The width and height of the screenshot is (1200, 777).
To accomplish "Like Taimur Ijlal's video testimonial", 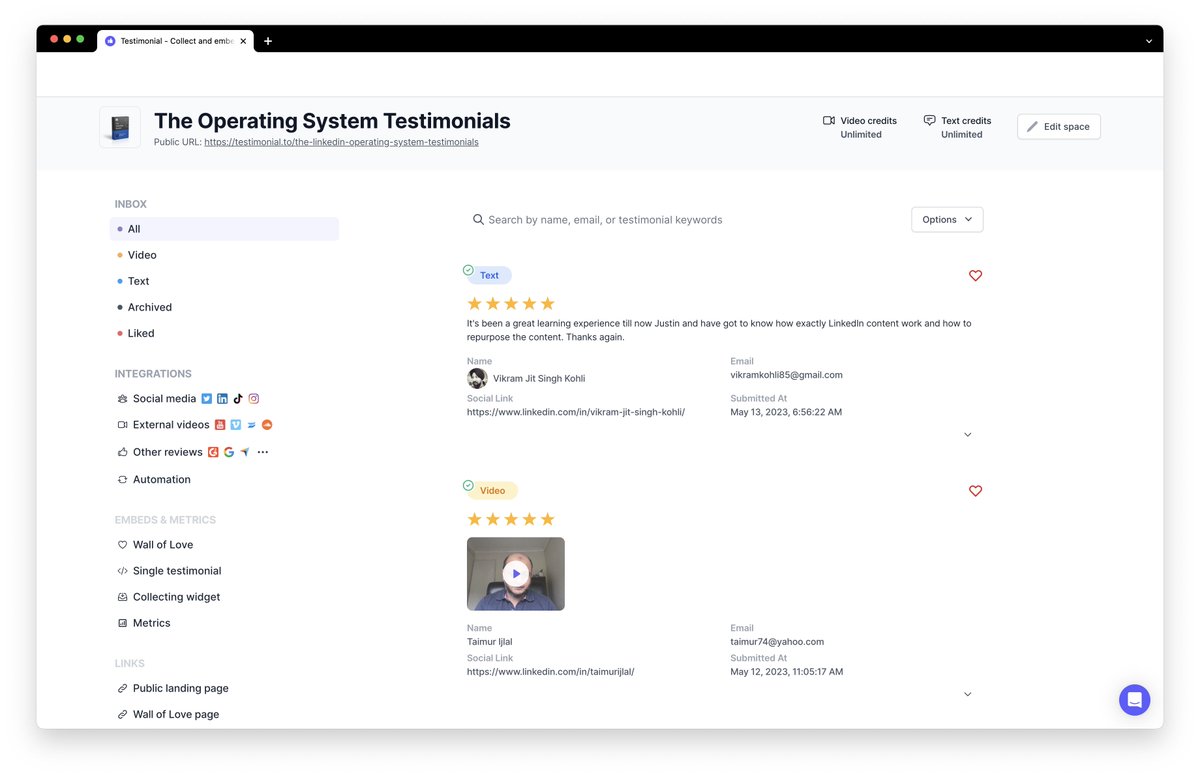I will [976, 491].
